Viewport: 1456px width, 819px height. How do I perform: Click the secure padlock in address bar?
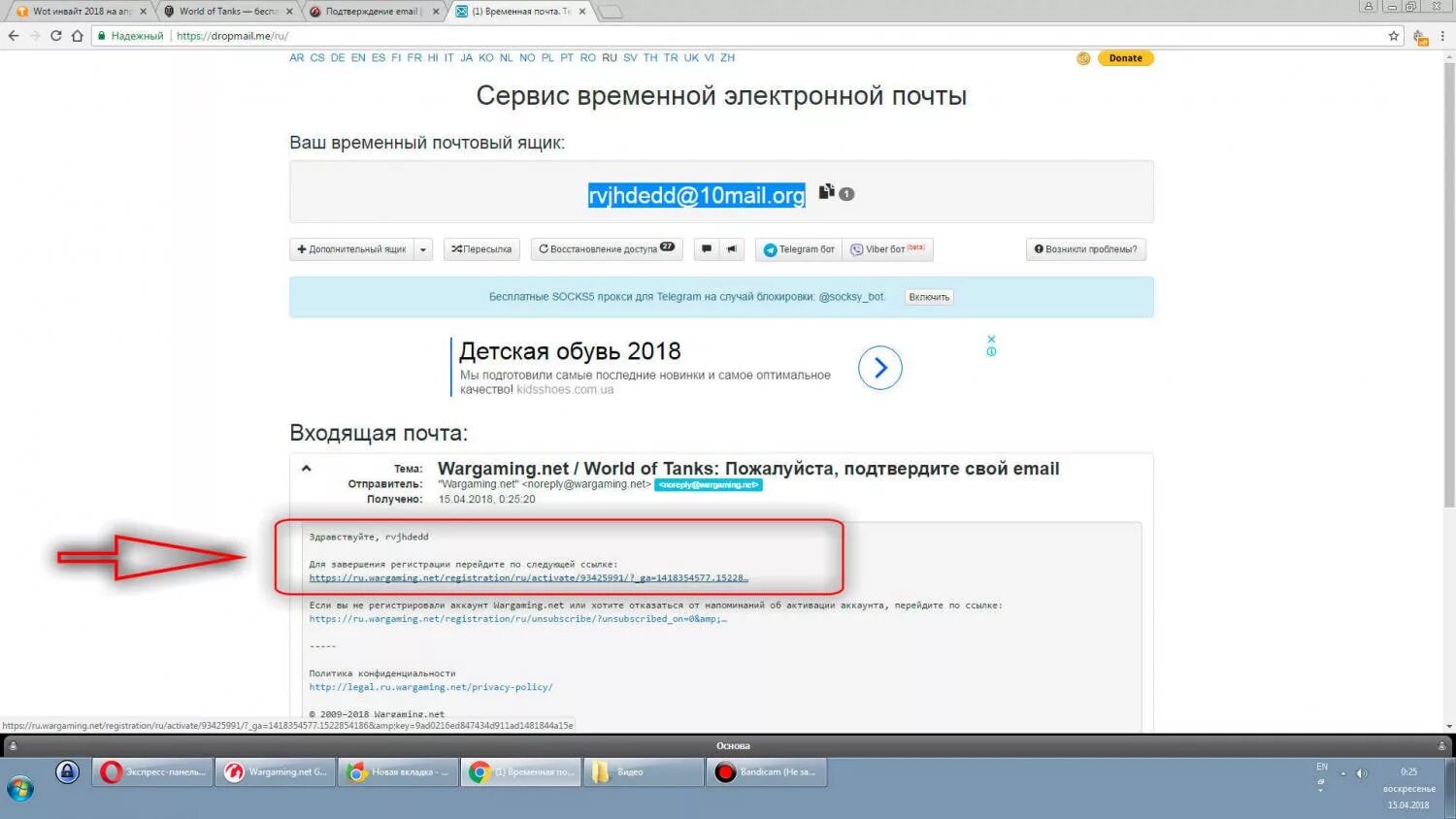(101, 36)
